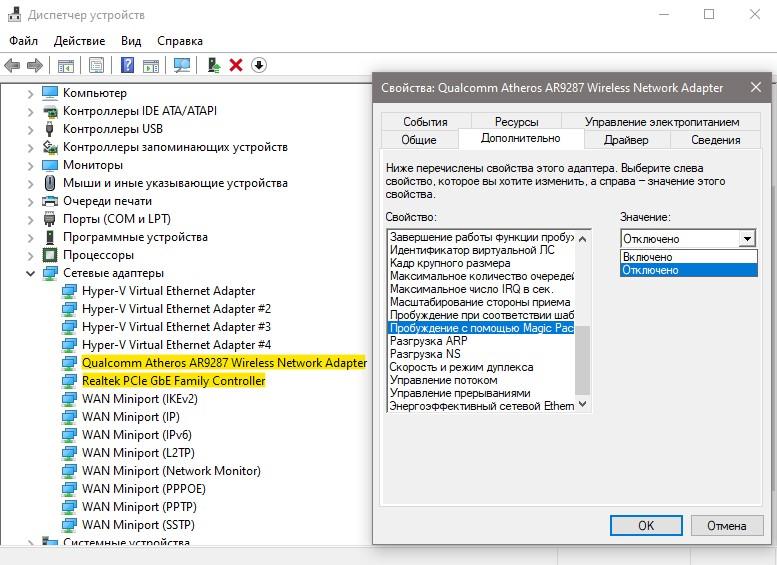This screenshot has height=565, width=777.
Task: Choose Включено in the value list
Action: 689,257
